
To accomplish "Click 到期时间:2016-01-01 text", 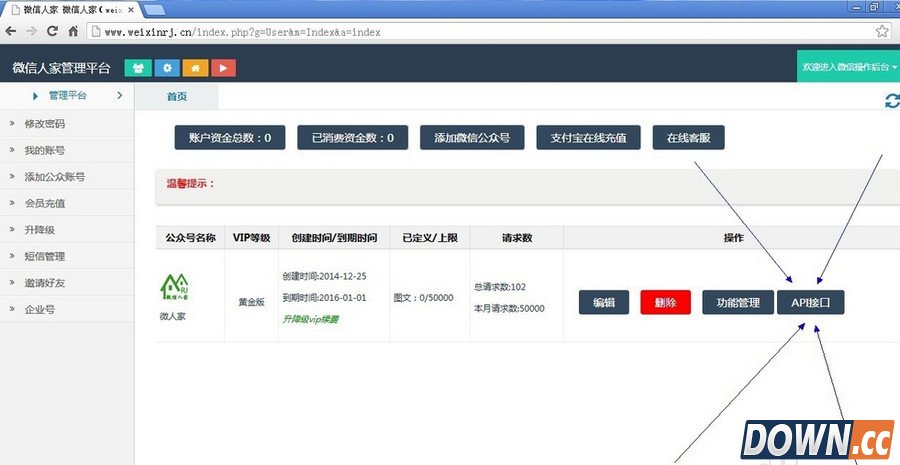I will [x=324, y=298].
